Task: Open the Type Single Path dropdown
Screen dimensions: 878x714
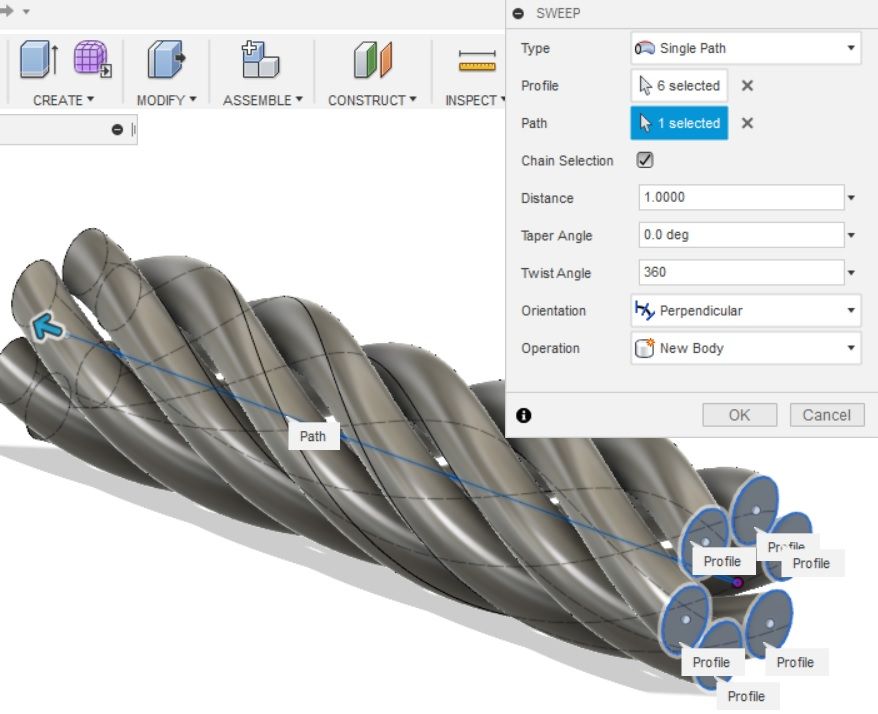Action: [746, 48]
